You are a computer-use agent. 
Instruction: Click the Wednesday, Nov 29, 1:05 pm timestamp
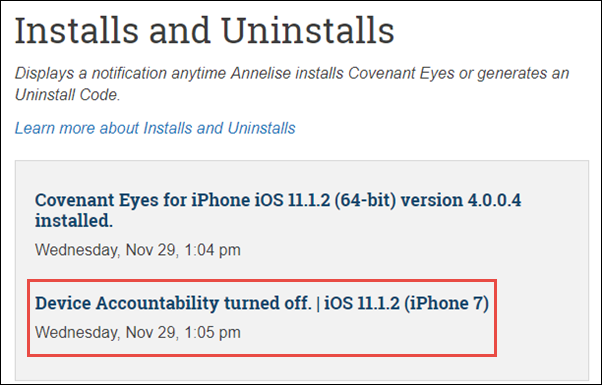138,332
